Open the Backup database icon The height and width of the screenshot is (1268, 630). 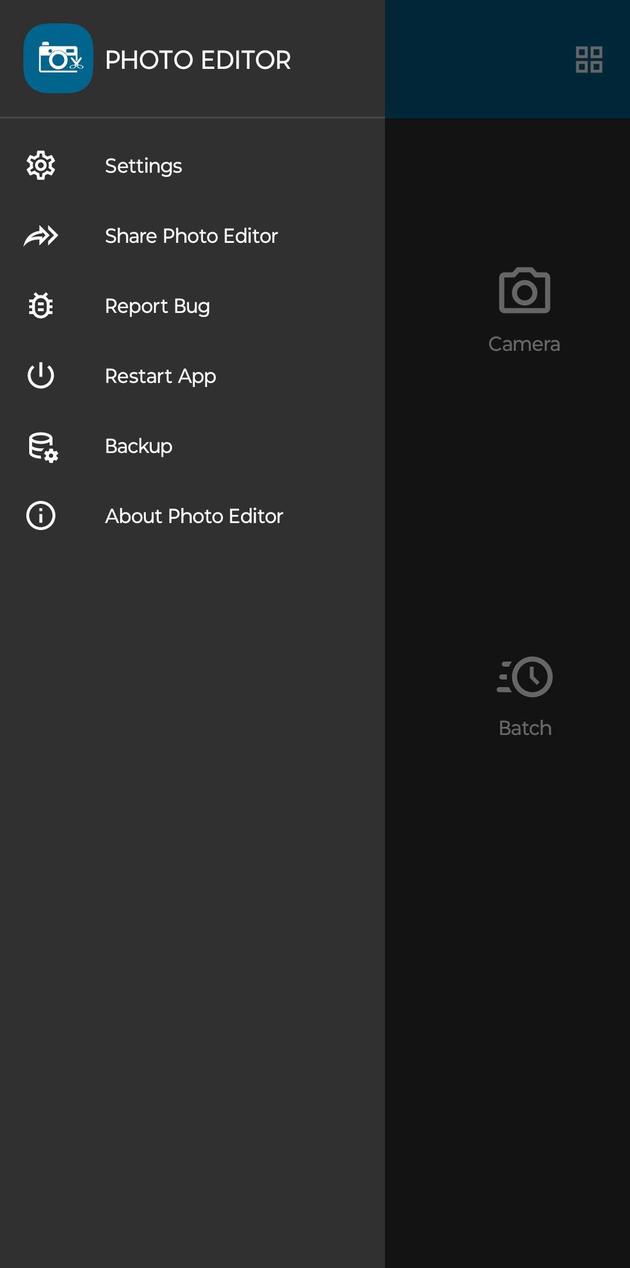pos(40,446)
